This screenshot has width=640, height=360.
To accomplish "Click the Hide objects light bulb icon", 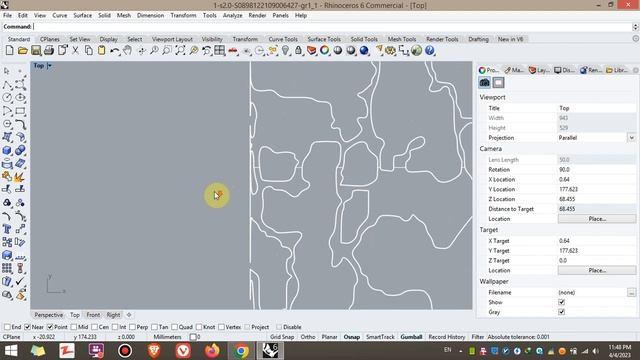I will (x=285, y=50).
